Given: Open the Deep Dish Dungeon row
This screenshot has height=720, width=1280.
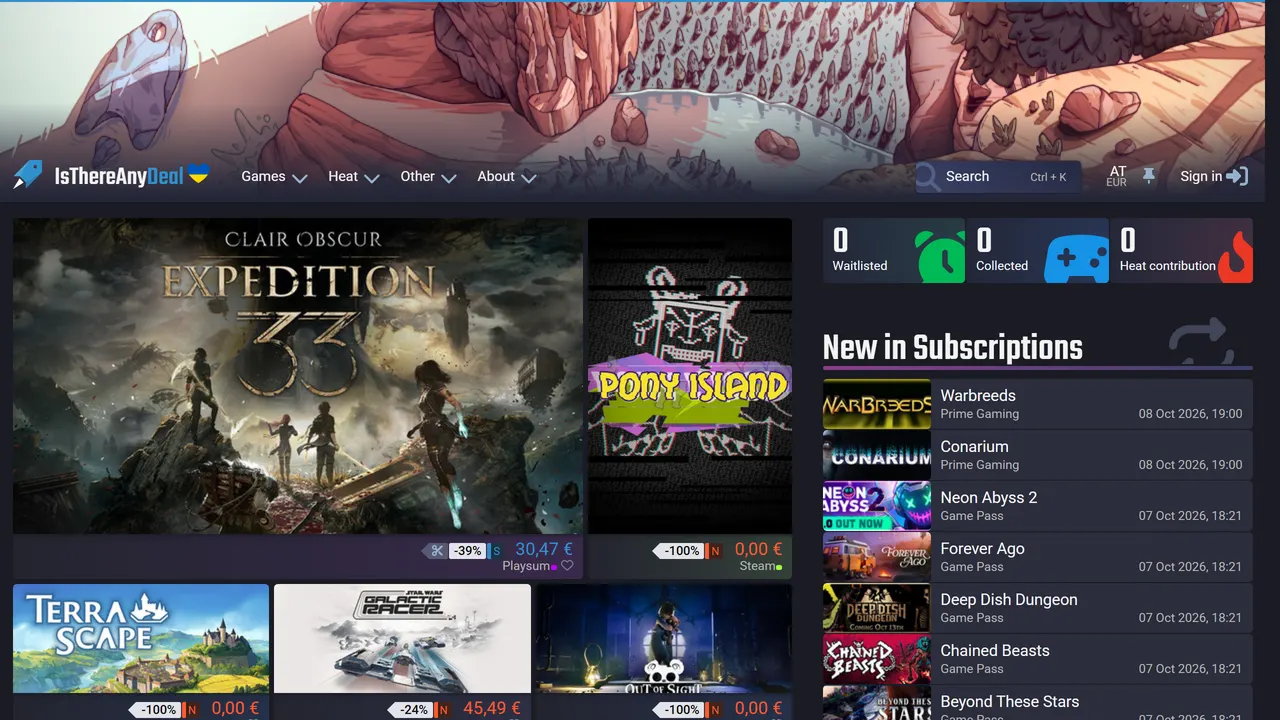Looking at the screenshot, I should pos(1038,608).
